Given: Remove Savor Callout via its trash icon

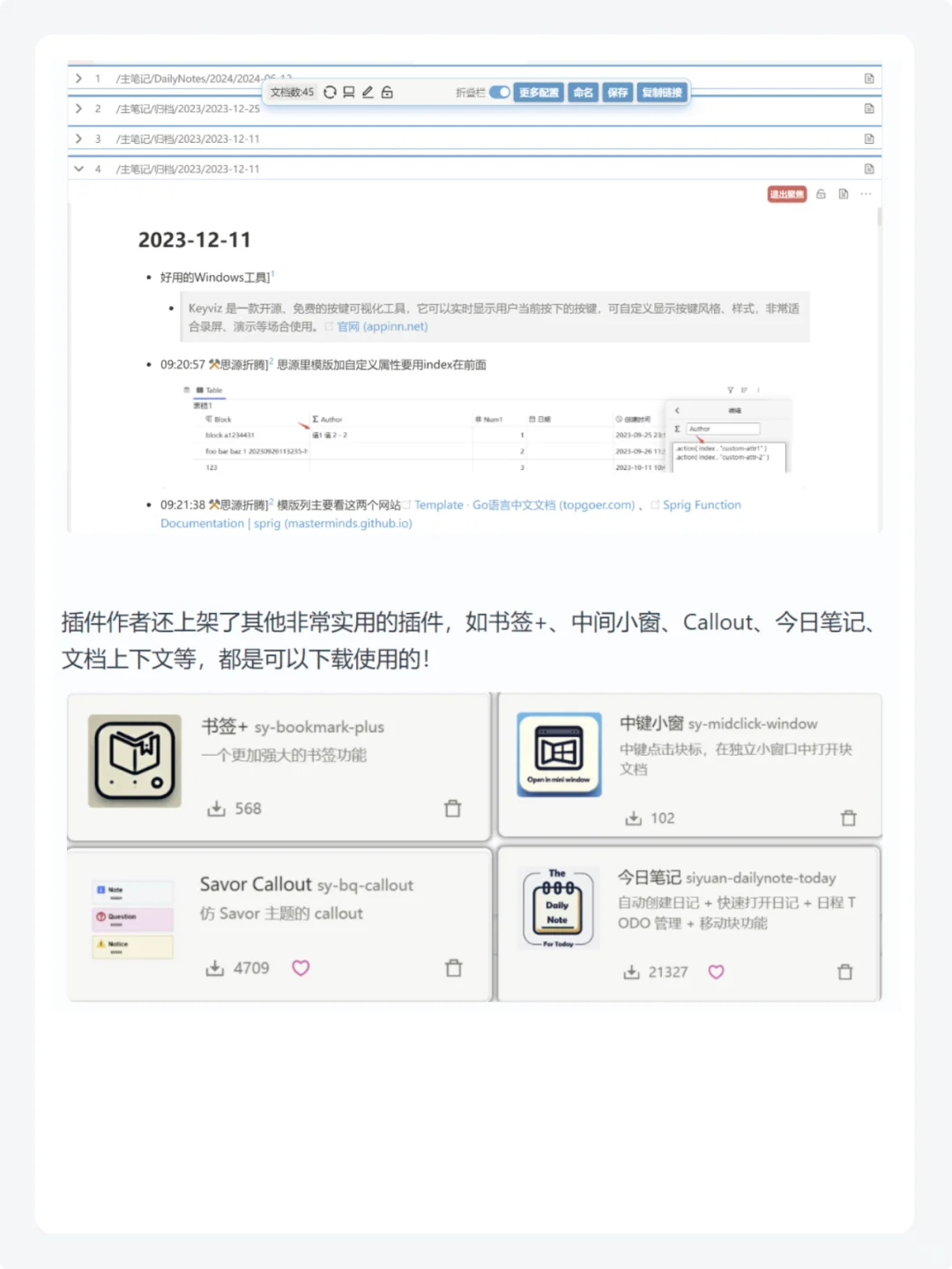Looking at the screenshot, I should click(x=453, y=967).
